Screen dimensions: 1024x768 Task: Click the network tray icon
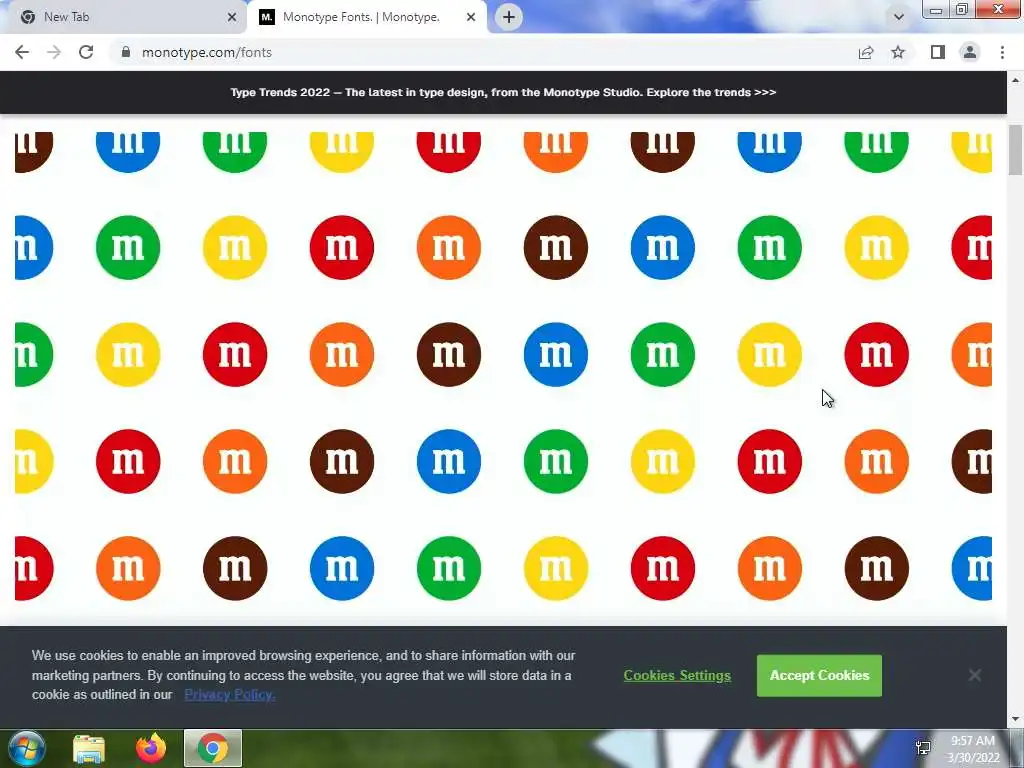click(x=923, y=748)
